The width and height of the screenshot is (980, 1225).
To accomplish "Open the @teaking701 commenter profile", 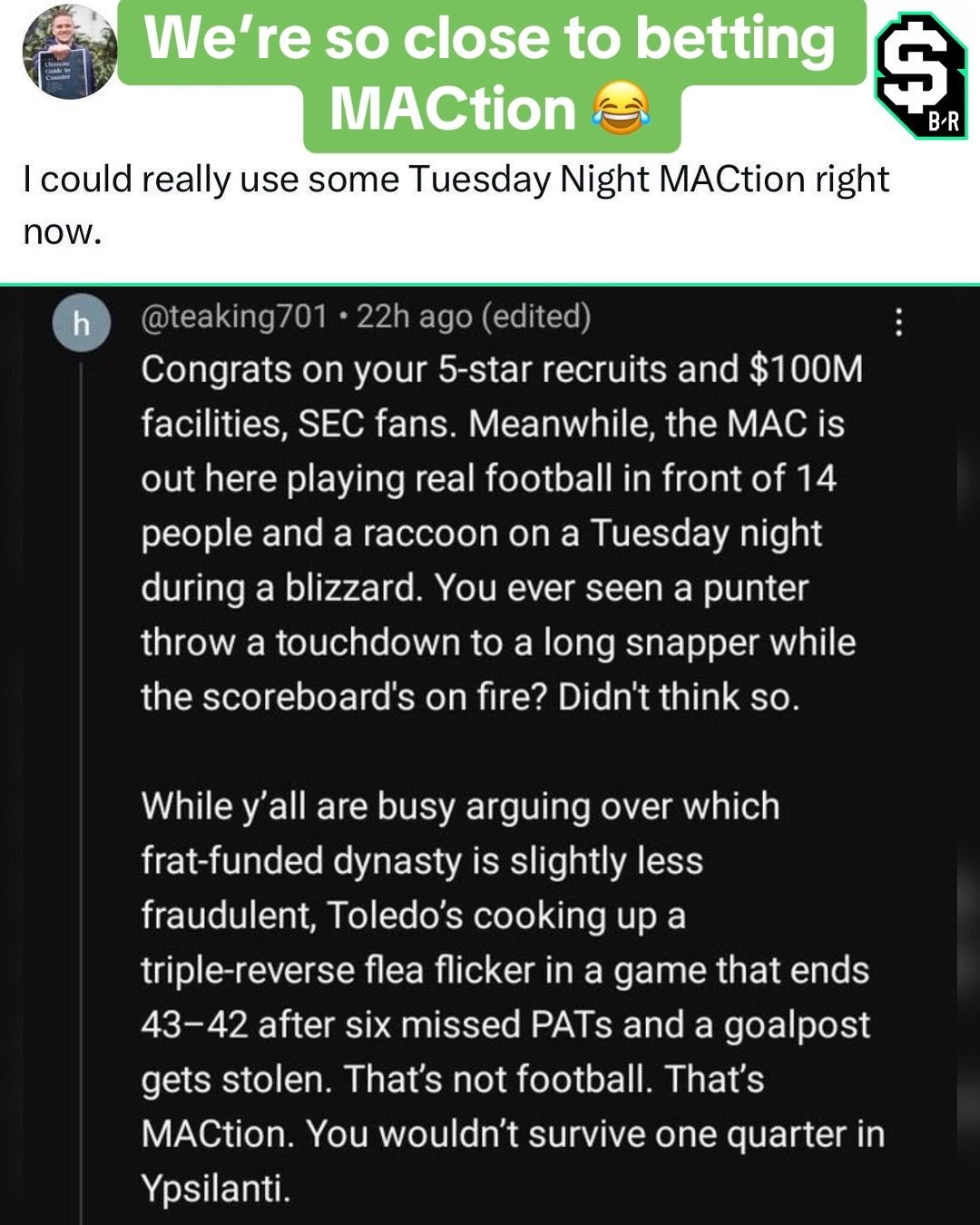I will 233,316.
